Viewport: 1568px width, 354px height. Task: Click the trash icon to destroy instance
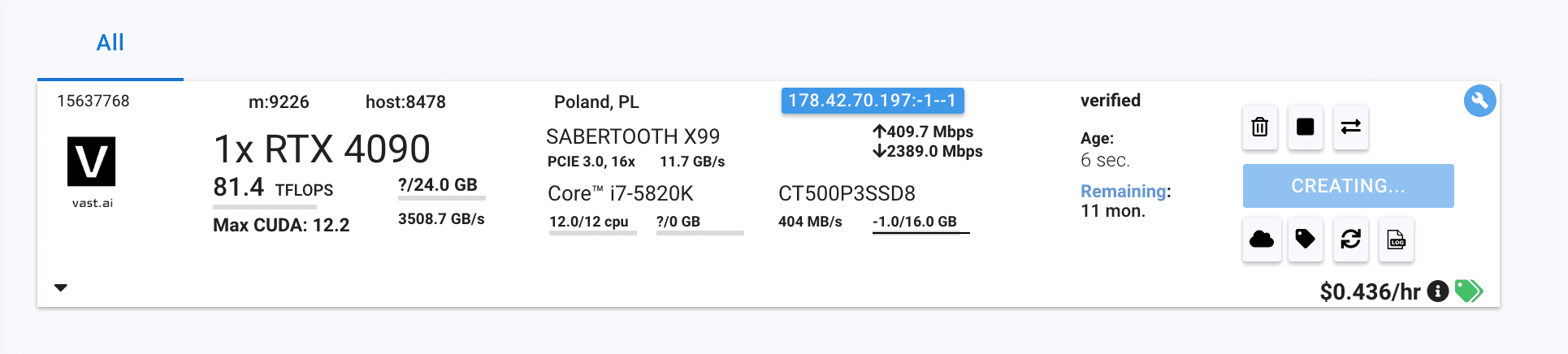[1260, 127]
